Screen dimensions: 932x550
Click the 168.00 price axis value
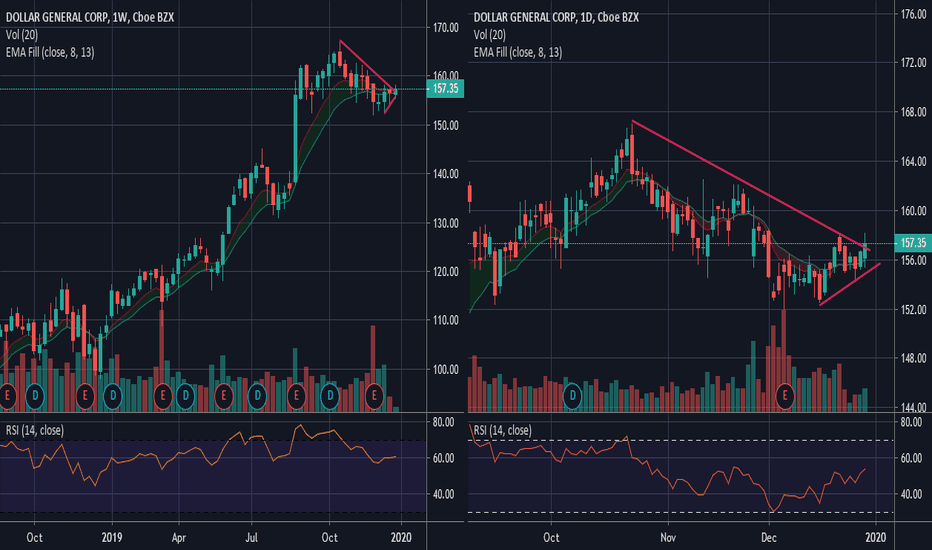913,112
